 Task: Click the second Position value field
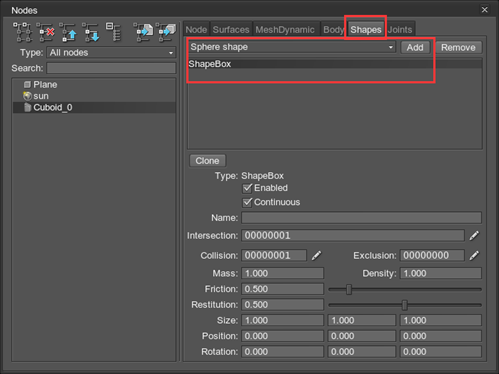tap(362, 336)
